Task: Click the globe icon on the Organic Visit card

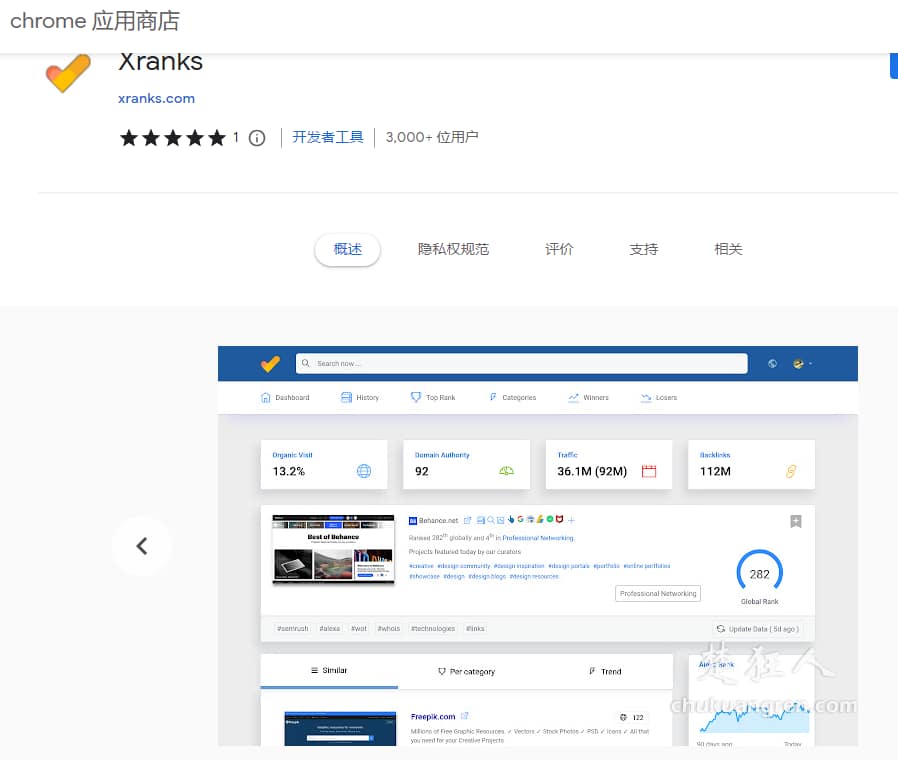Action: click(x=364, y=473)
